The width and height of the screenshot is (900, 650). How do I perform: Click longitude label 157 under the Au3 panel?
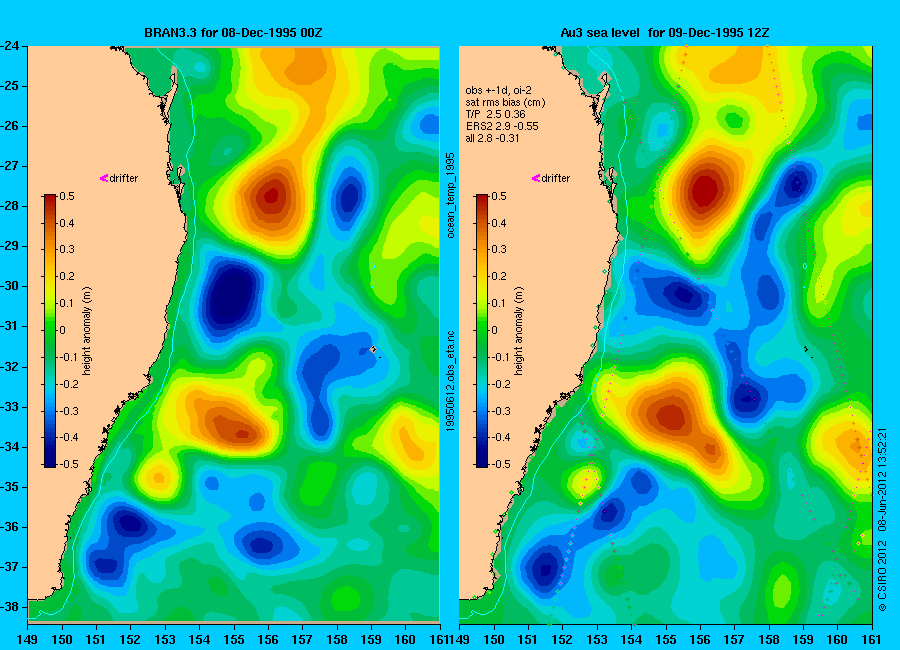(x=734, y=640)
